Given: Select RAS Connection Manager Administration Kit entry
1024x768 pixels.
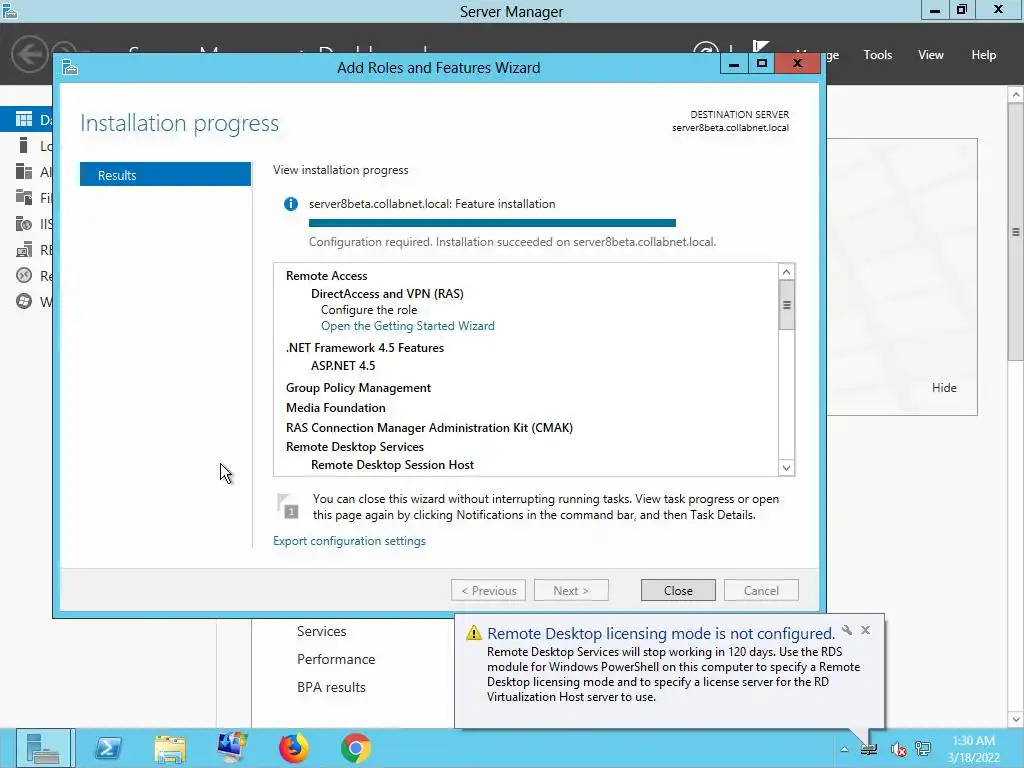Looking at the screenshot, I should (x=429, y=428).
